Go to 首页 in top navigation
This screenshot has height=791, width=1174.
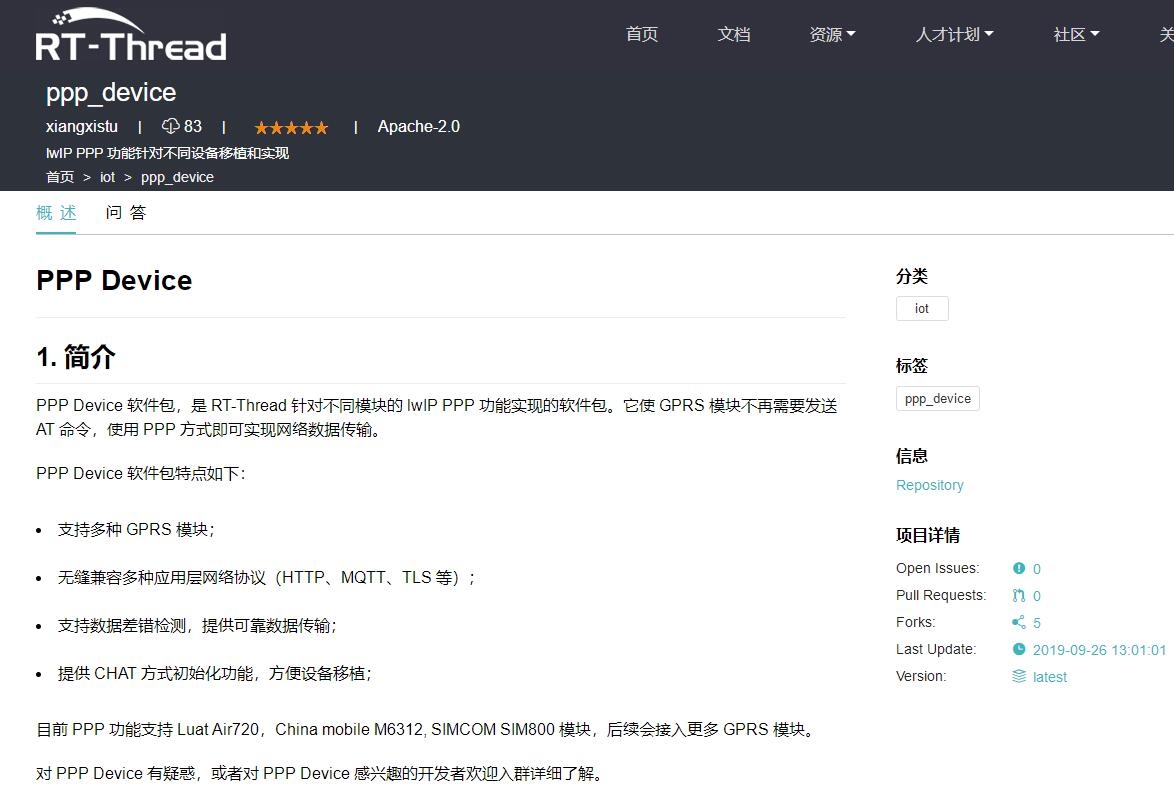tap(642, 34)
